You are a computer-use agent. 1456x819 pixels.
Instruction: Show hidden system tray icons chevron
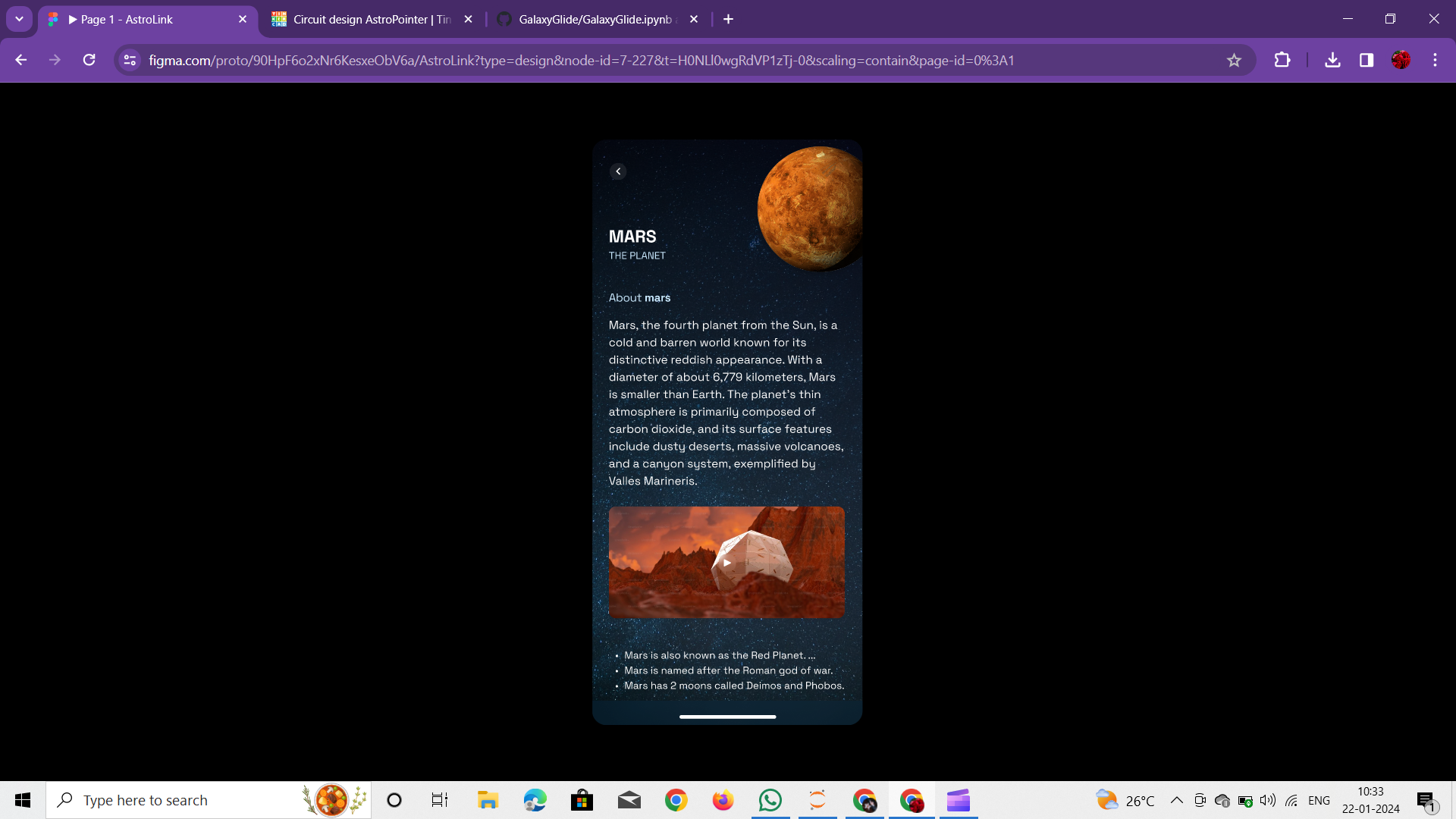1176,801
